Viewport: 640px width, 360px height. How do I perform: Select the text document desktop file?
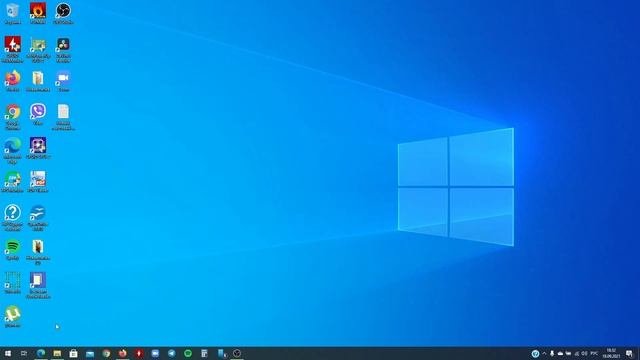tap(63, 116)
